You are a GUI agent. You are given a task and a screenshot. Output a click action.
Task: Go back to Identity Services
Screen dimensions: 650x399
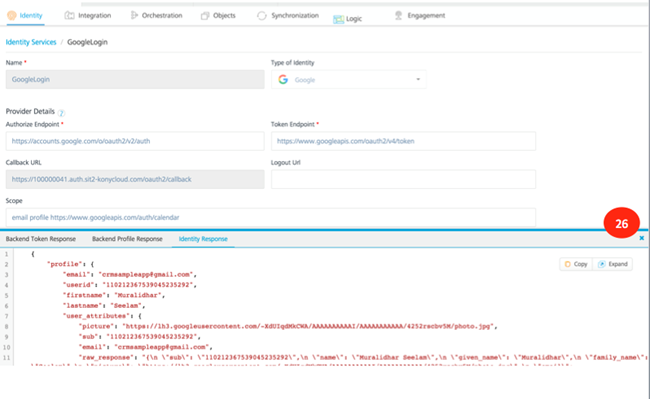(x=31, y=42)
